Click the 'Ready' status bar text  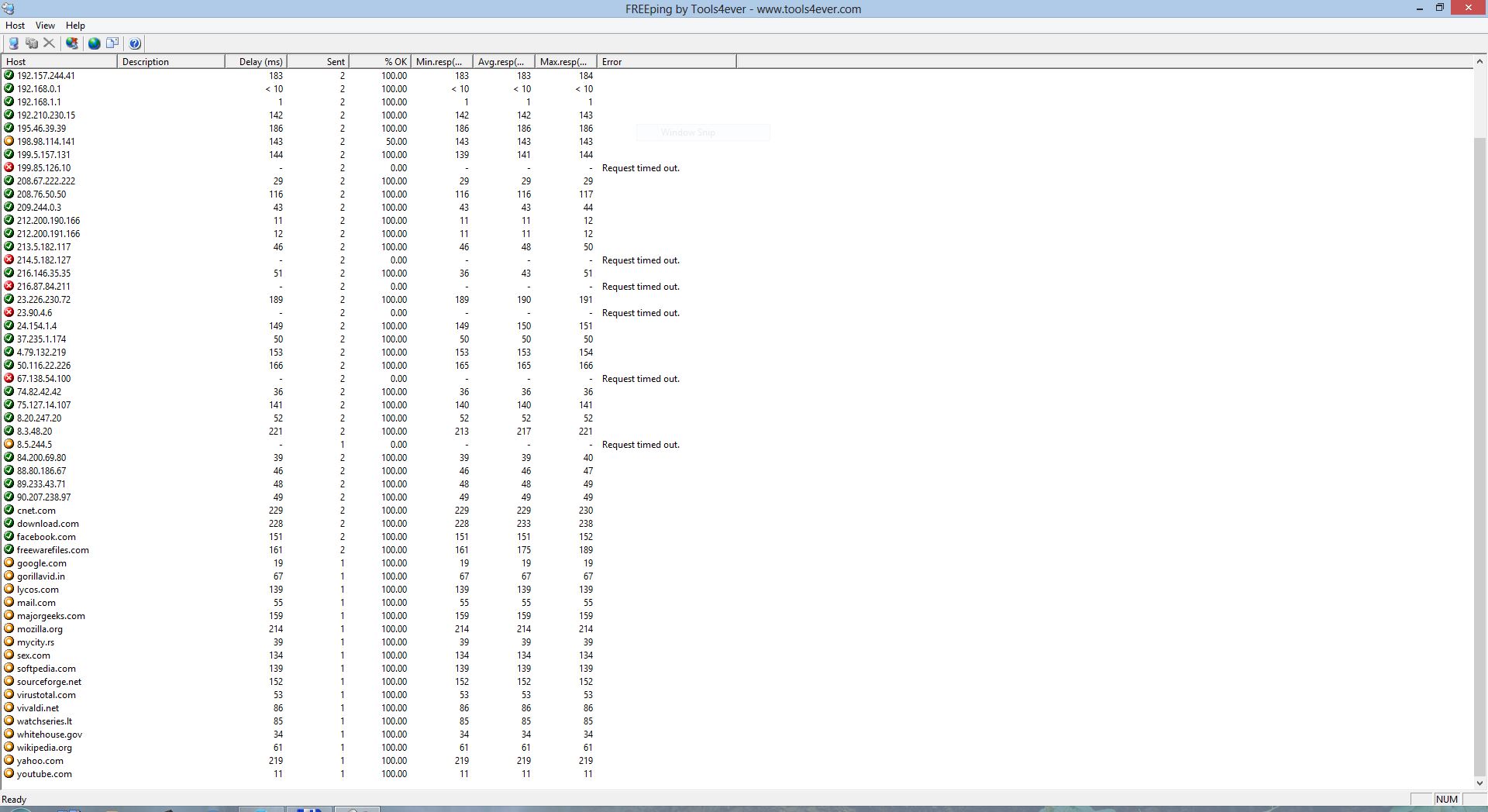14,799
